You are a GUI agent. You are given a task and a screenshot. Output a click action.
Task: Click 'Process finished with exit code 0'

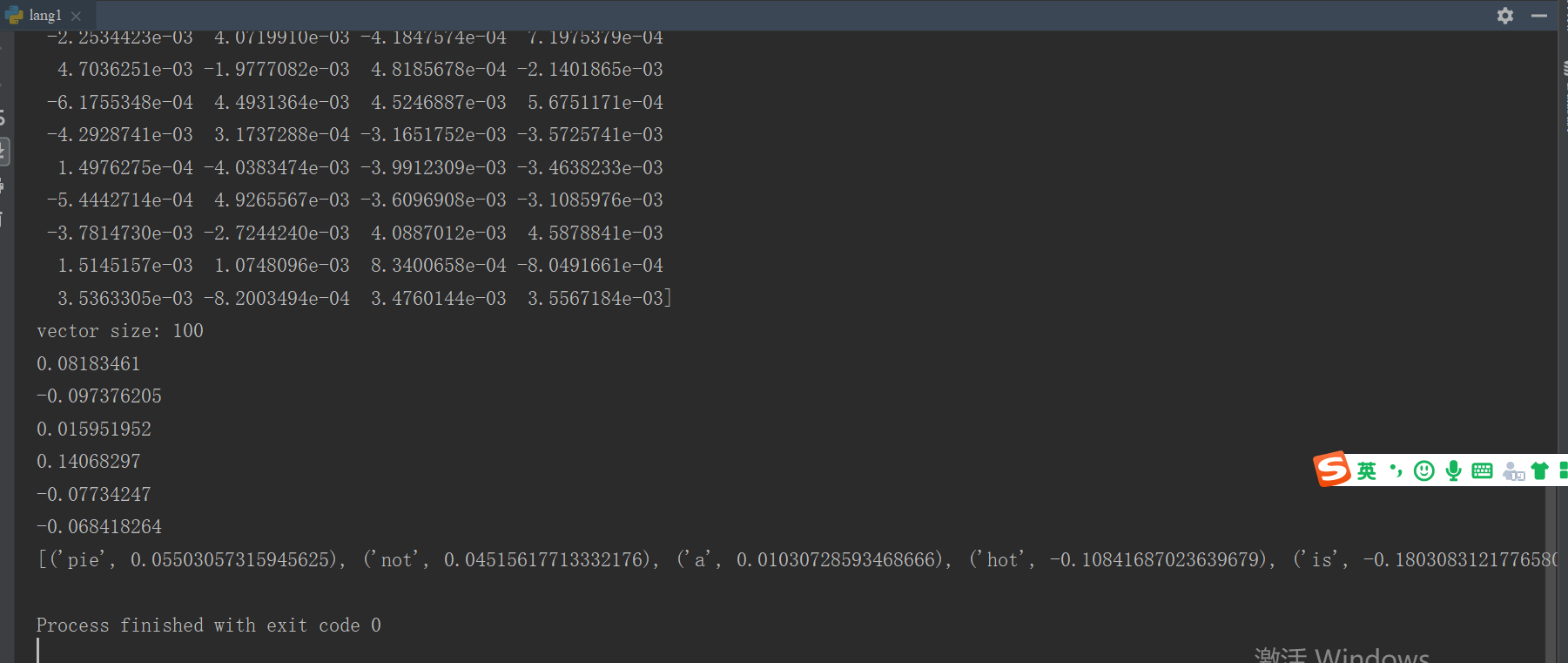coord(209,626)
